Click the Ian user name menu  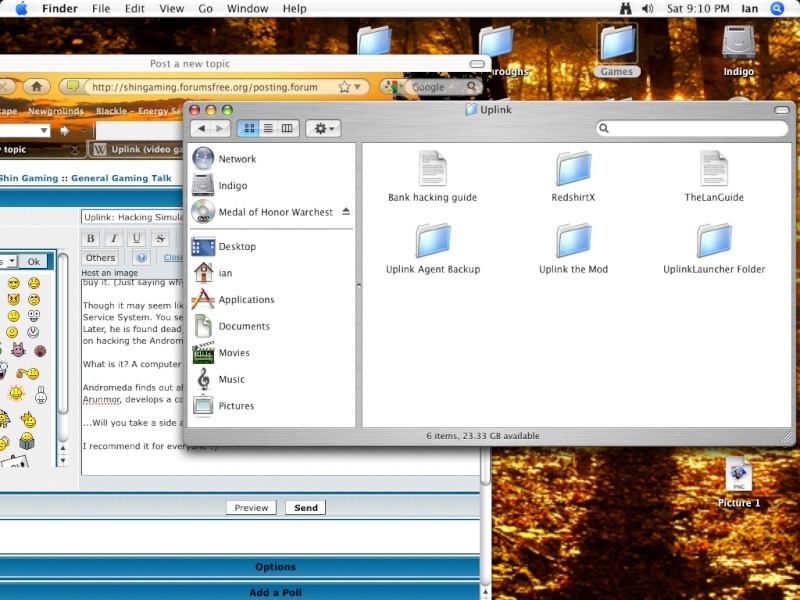coord(749,9)
